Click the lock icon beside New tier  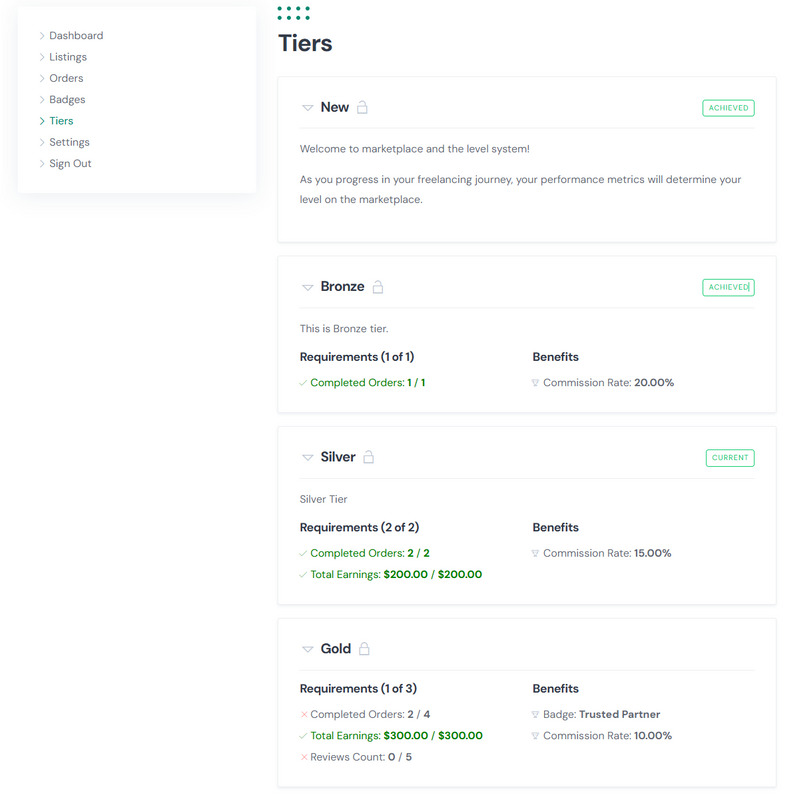click(x=362, y=107)
